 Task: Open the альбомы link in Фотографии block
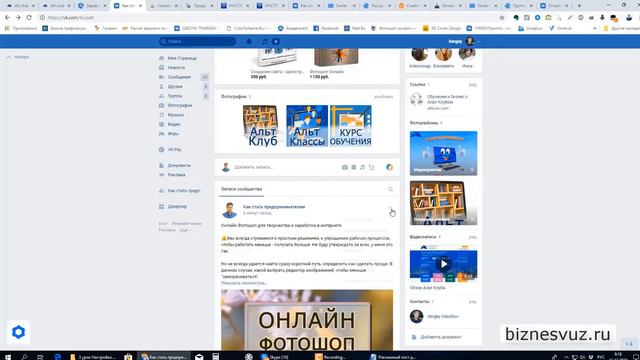tap(384, 97)
